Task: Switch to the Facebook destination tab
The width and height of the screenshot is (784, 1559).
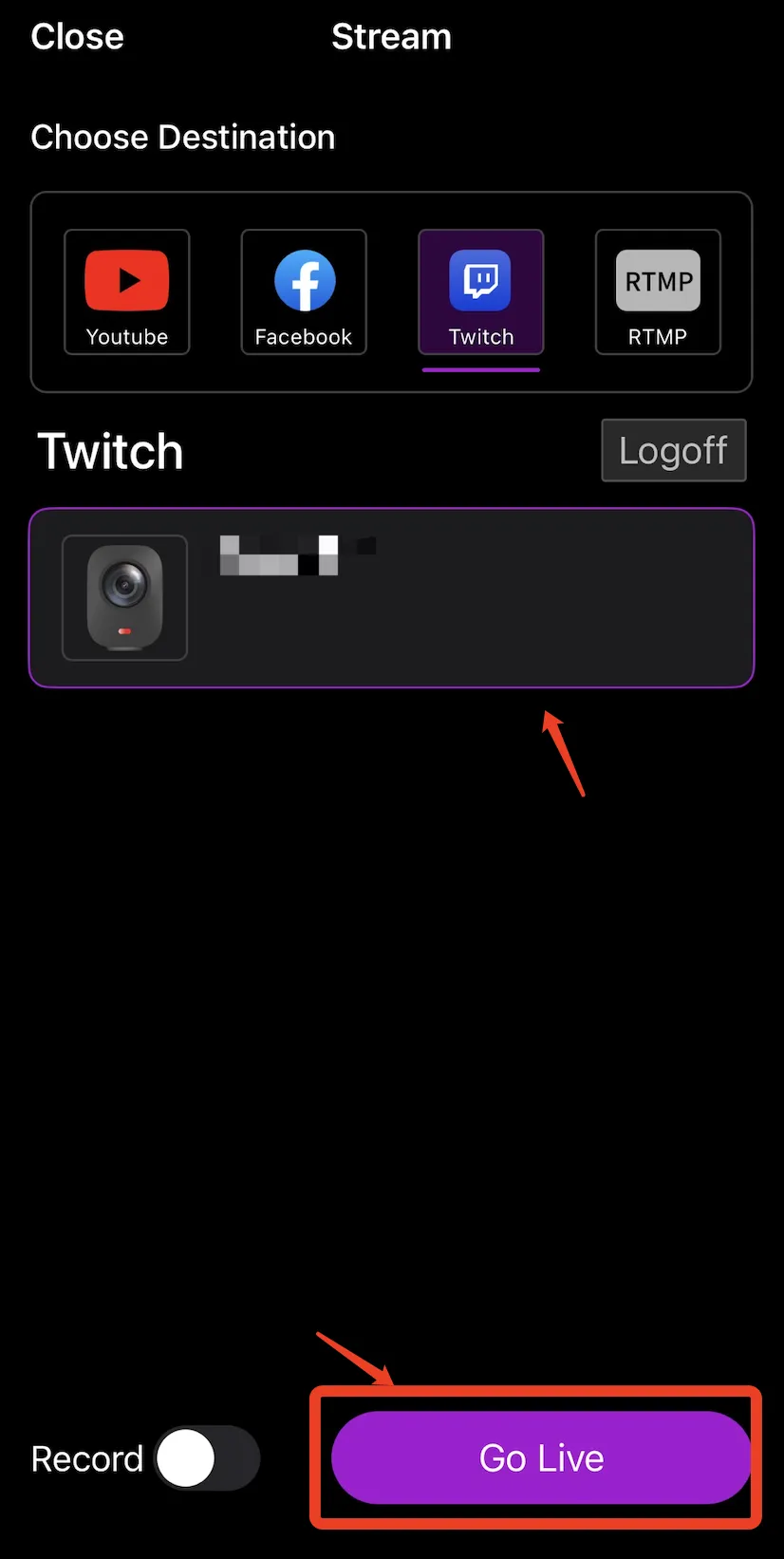Action: (304, 291)
